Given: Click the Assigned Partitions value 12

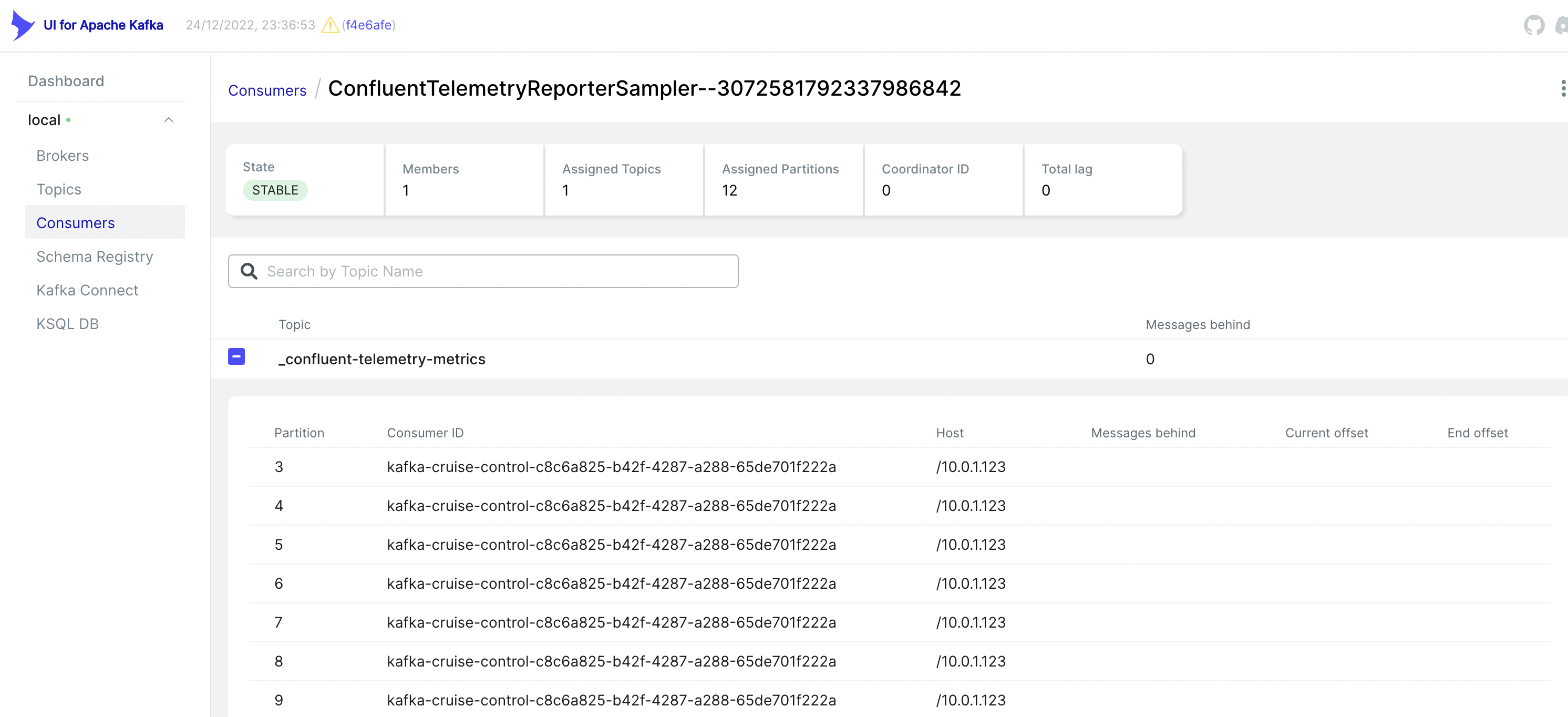Looking at the screenshot, I should point(729,190).
